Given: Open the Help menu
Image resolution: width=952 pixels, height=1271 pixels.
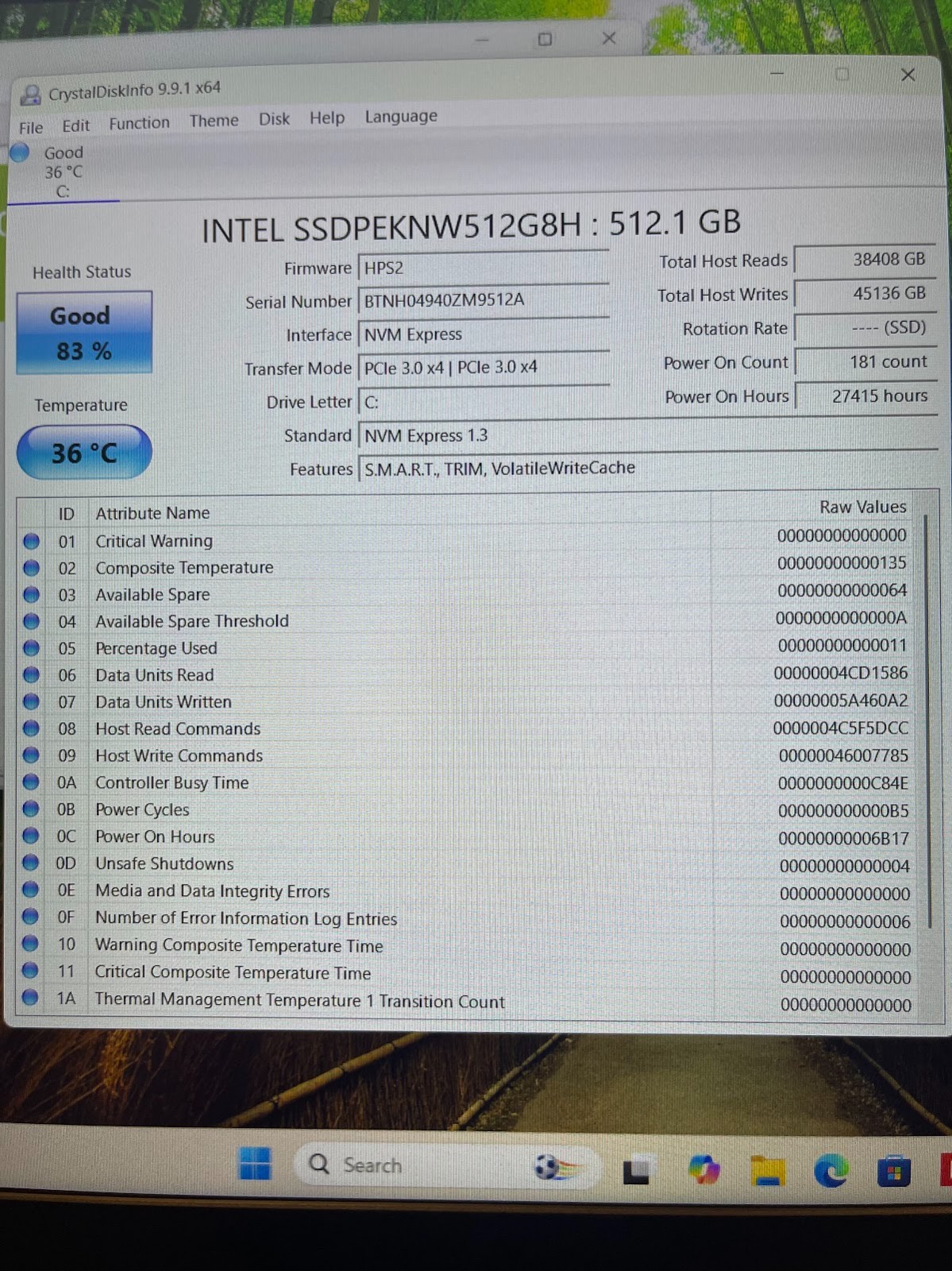Looking at the screenshot, I should tap(327, 118).
